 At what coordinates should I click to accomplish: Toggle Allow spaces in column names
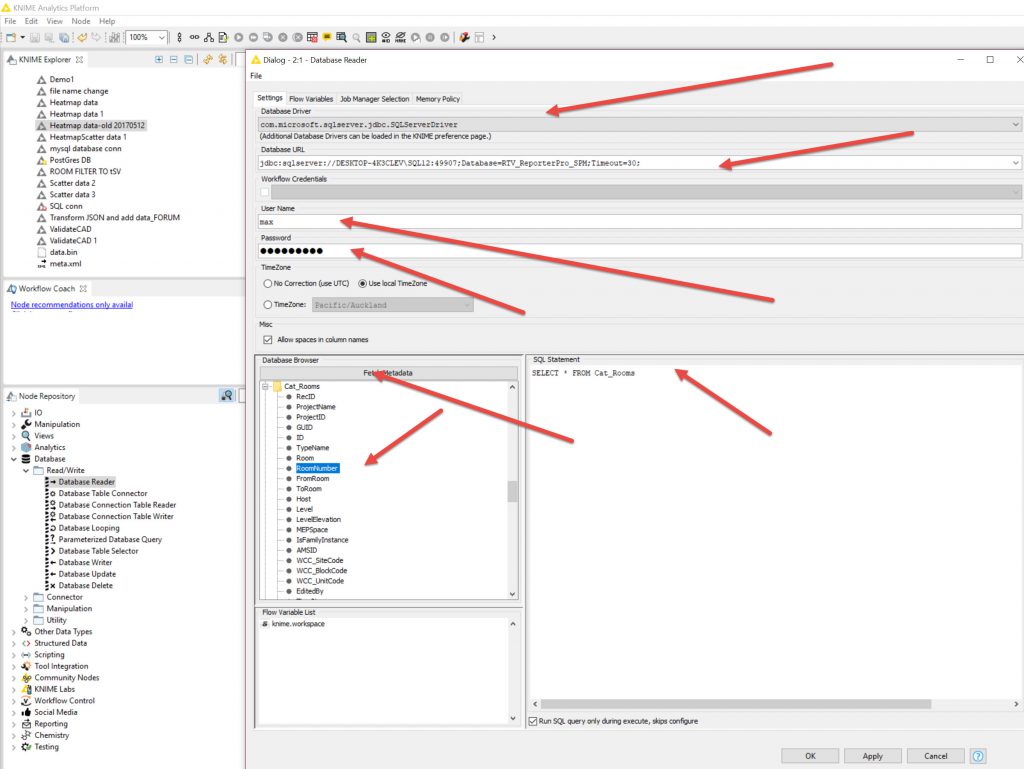tap(266, 340)
